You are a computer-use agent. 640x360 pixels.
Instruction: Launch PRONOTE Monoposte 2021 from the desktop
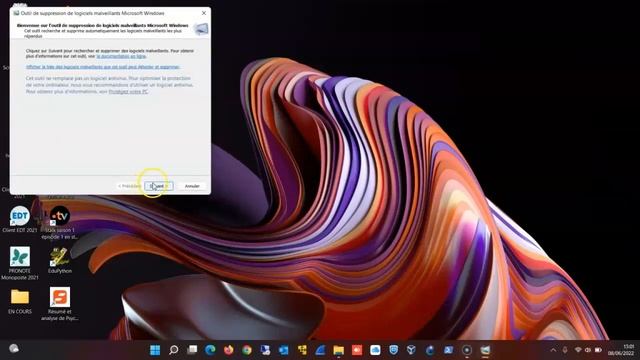coord(20,263)
